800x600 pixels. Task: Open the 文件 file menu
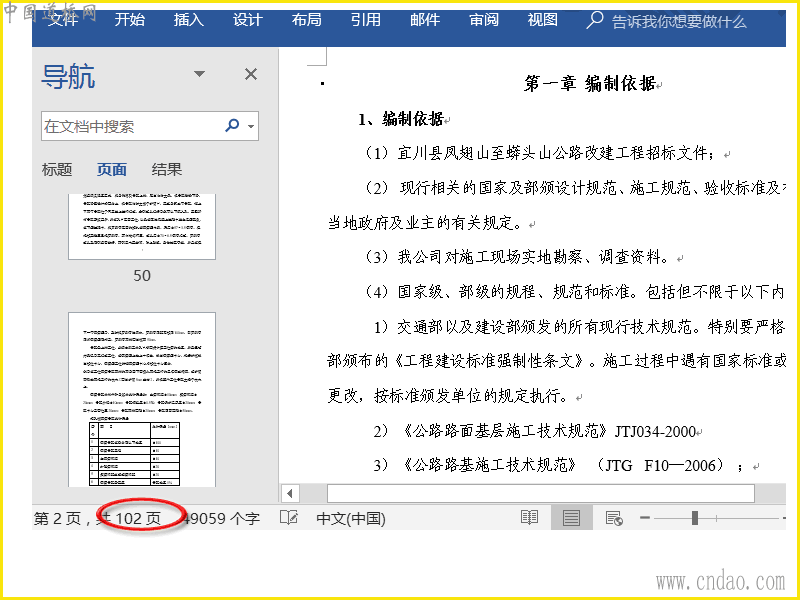63,19
